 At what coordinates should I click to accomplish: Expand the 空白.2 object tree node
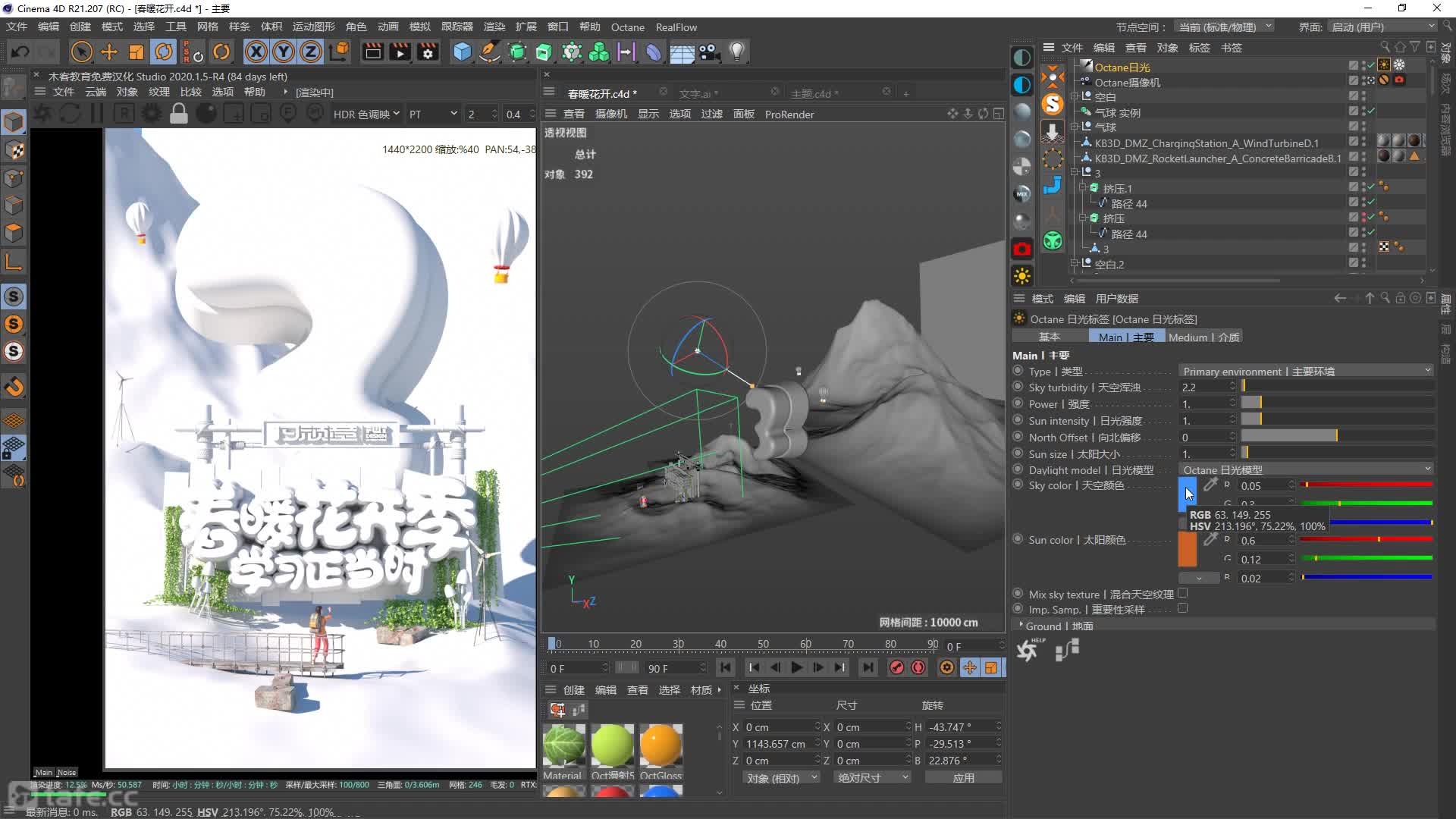pos(1075,263)
